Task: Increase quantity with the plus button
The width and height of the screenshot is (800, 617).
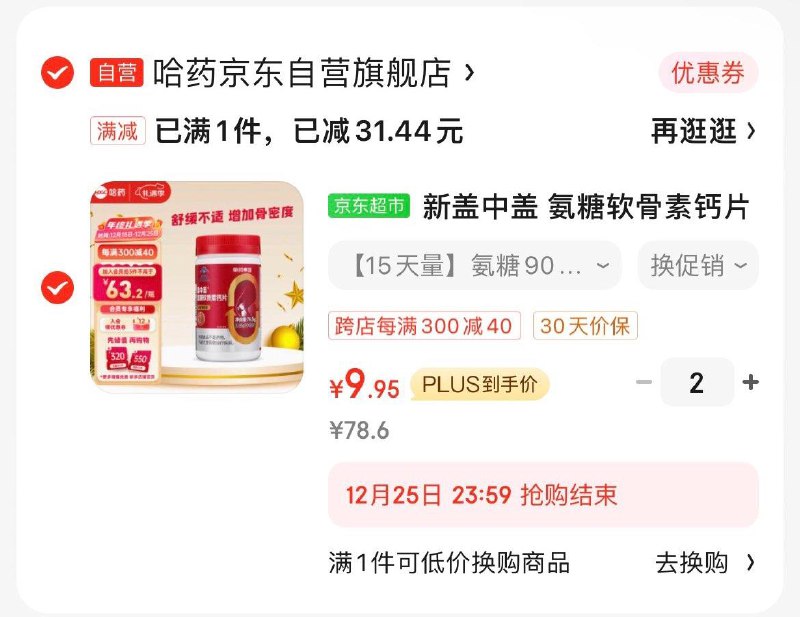Action: tap(751, 382)
